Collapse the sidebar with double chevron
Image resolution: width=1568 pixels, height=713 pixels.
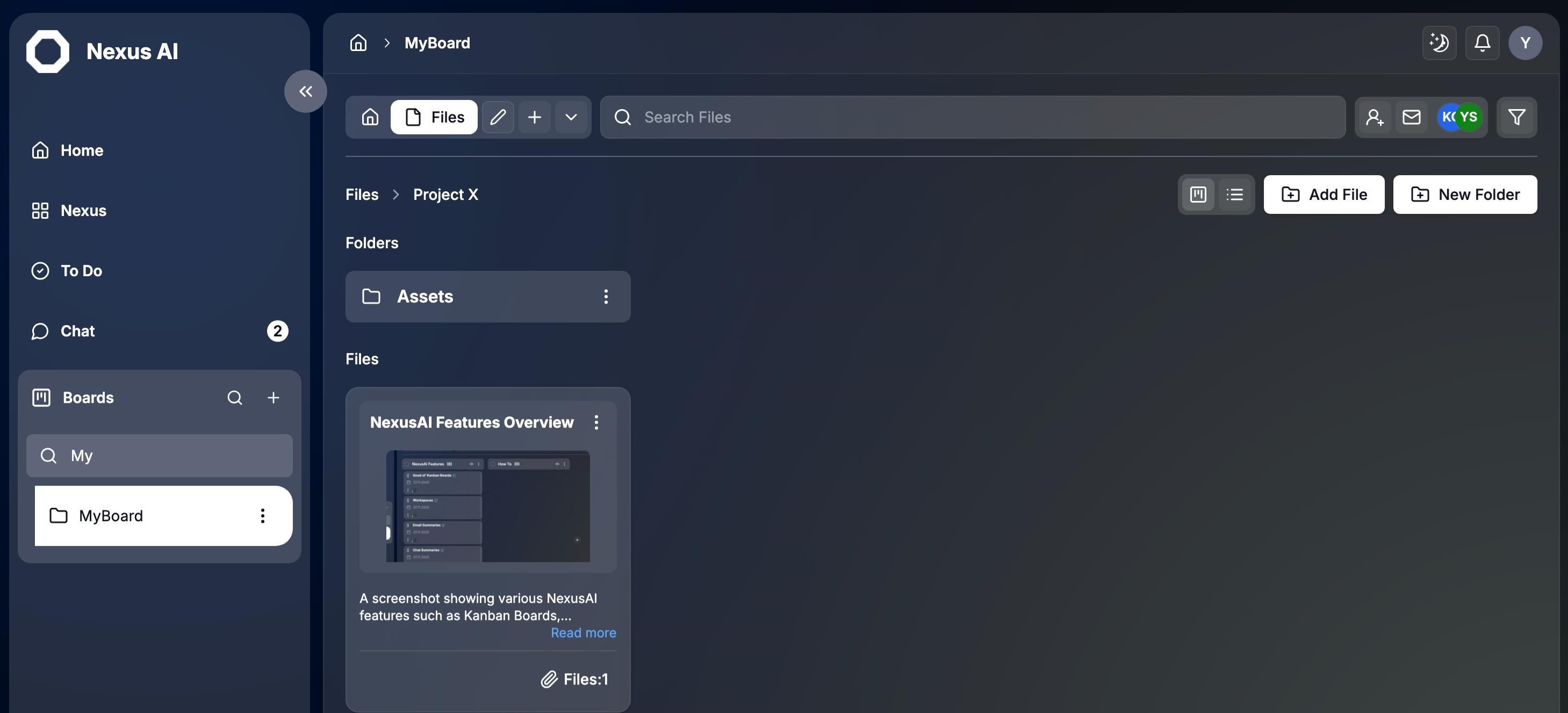click(x=306, y=91)
